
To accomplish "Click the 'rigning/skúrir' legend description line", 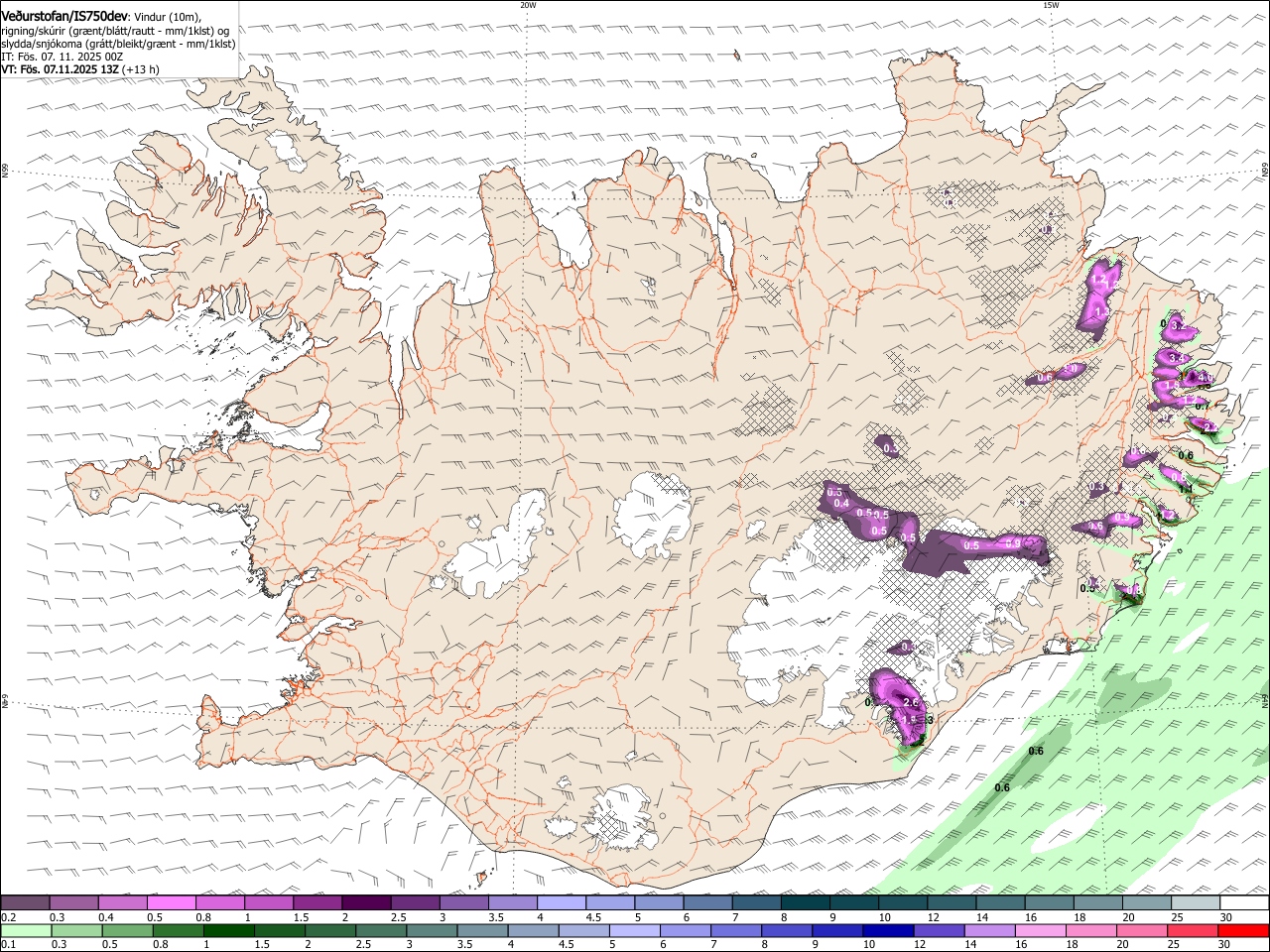I will pyautogui.click(x=115, y=30).
